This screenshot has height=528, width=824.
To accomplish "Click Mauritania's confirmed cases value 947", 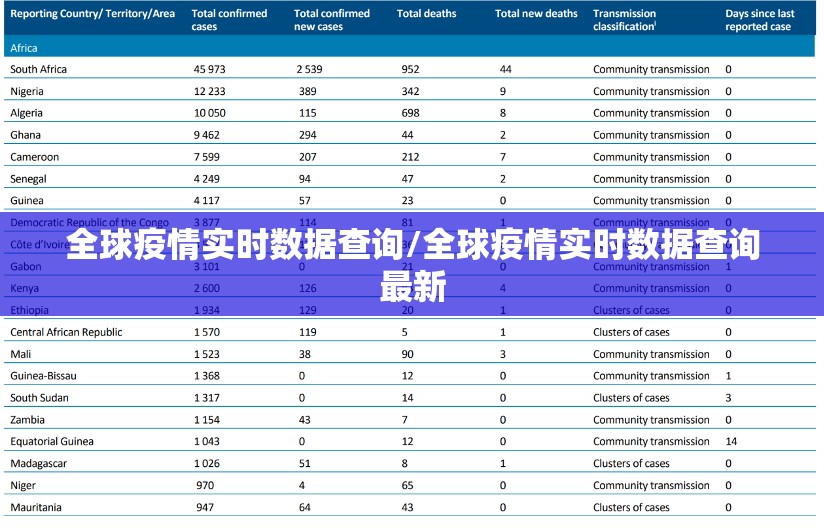I will pos(204,507).
